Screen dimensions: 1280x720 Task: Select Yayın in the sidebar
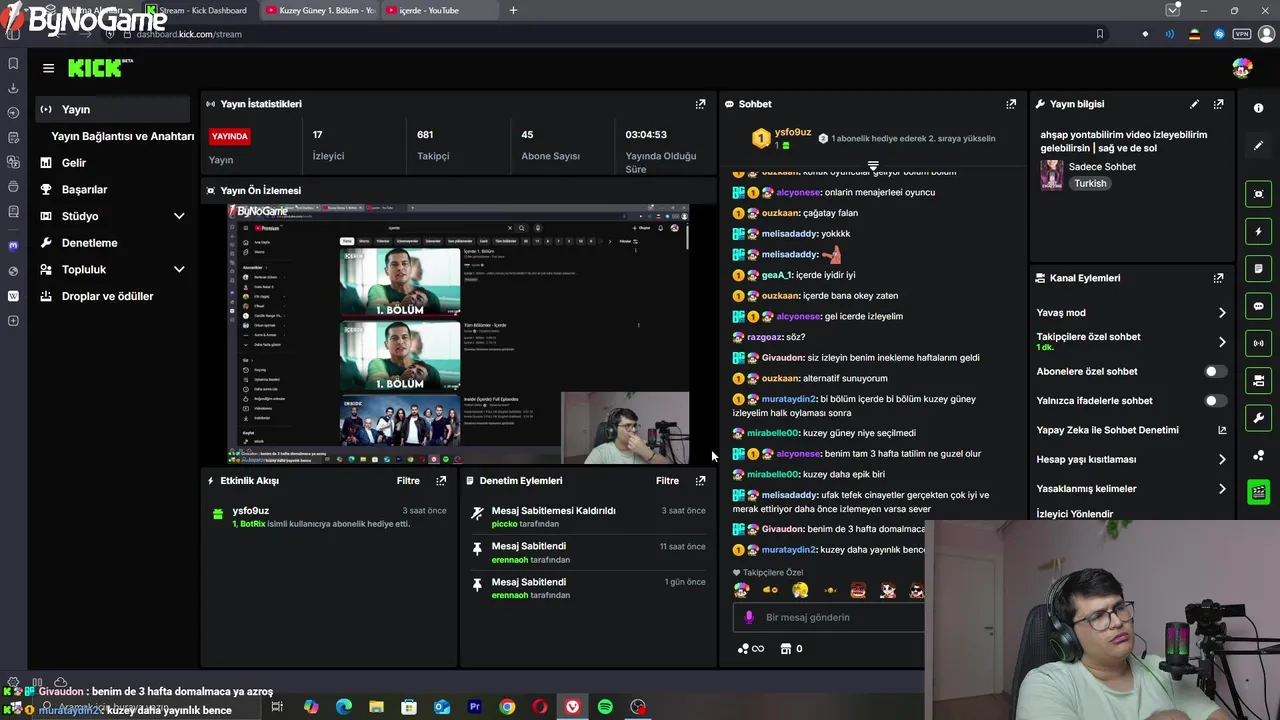112,109
